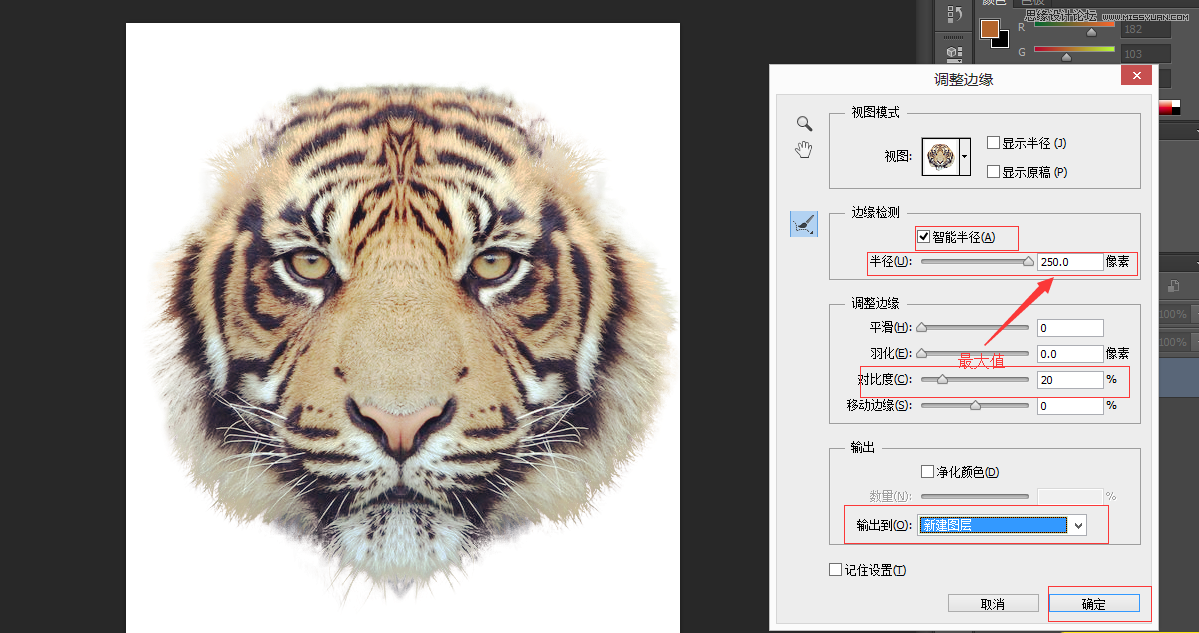Click the 取消 button
This screenshot has width=1199, height=633.
[993, 603]
